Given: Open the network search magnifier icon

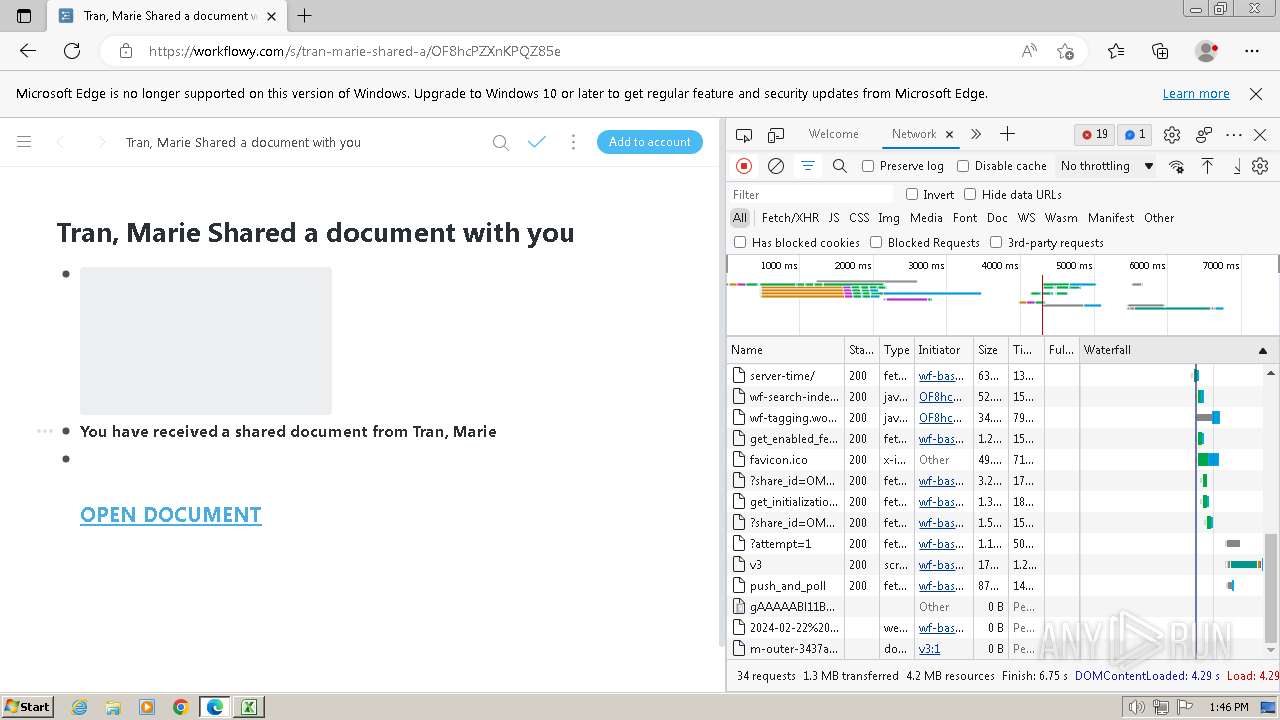Looking at the screenshot, I should pyautogui.click(x=840, y=166).
